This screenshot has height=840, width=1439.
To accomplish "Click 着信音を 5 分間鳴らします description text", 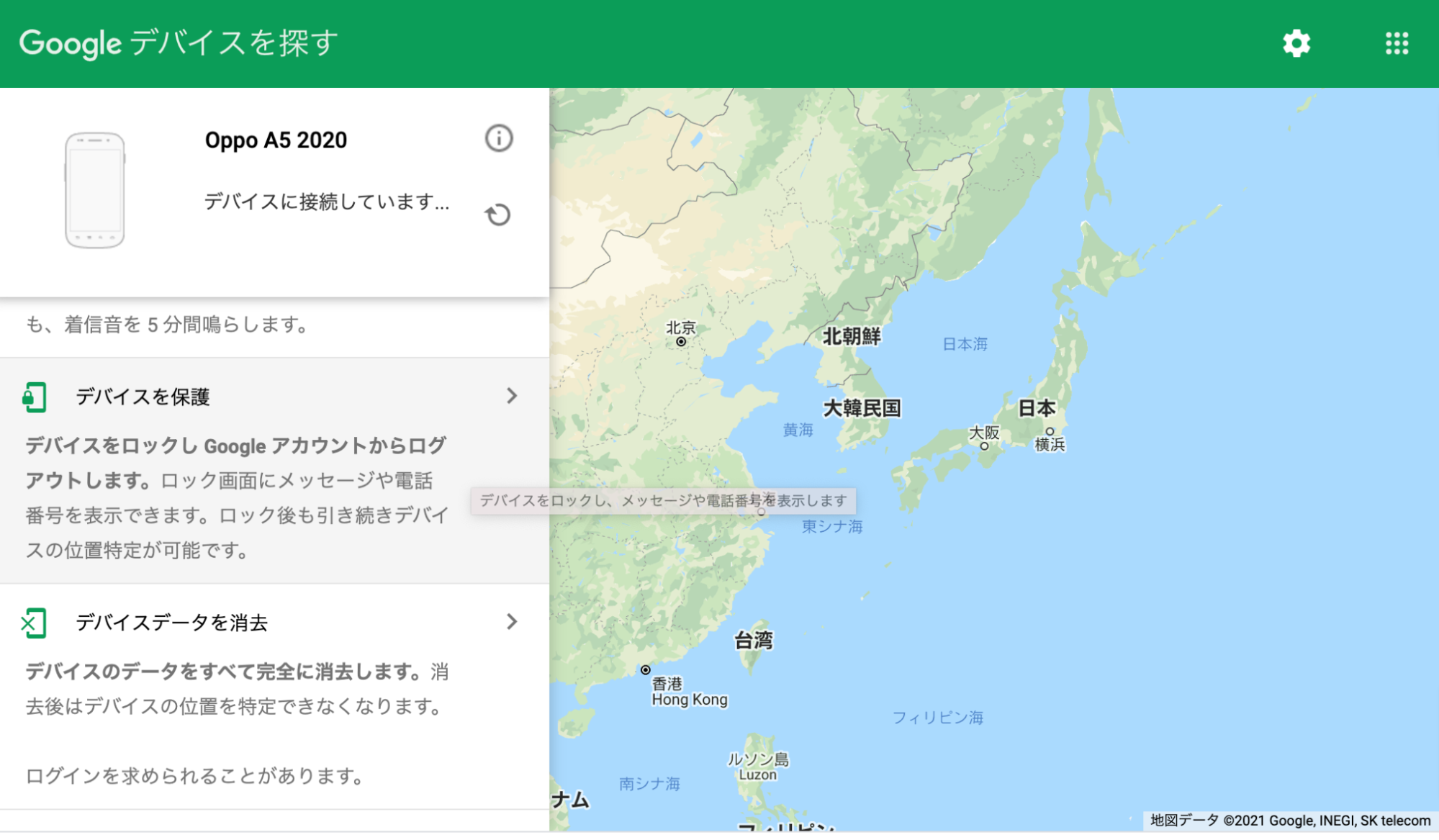I will [167, 325].
